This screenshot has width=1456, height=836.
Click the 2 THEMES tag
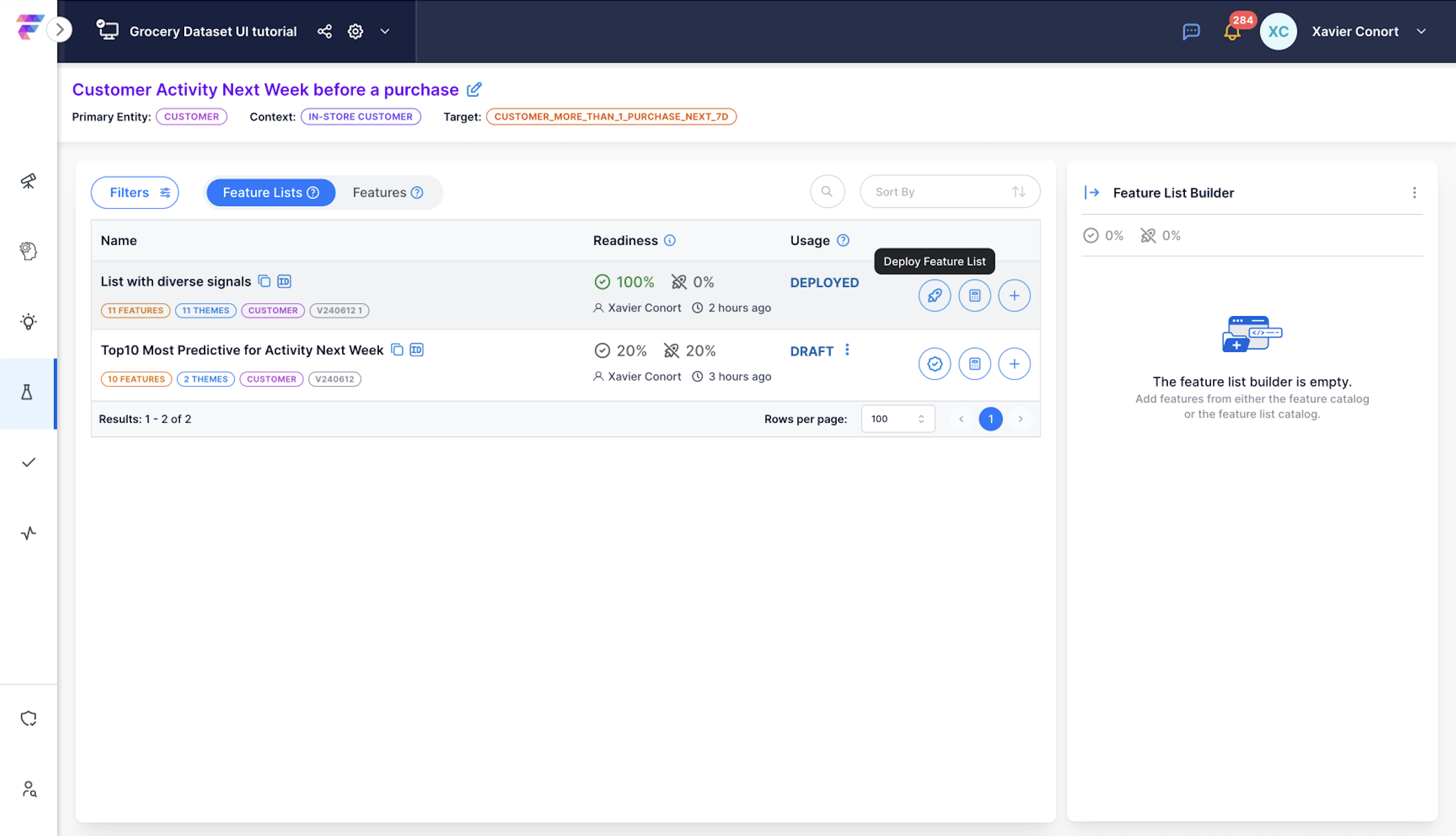pyautogui.click(x=205, y=379)
